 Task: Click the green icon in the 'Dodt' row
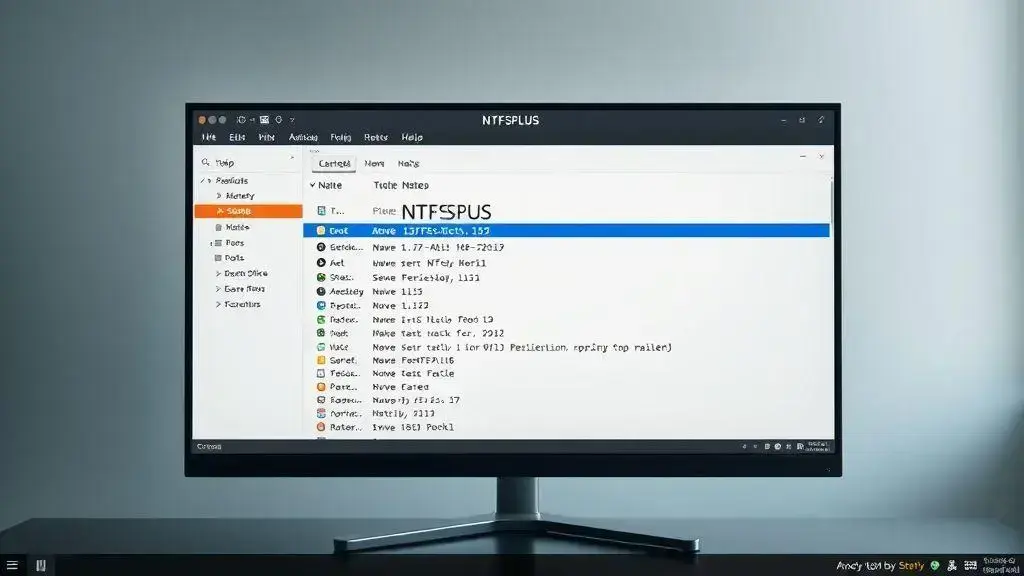(x=321, y=334)
